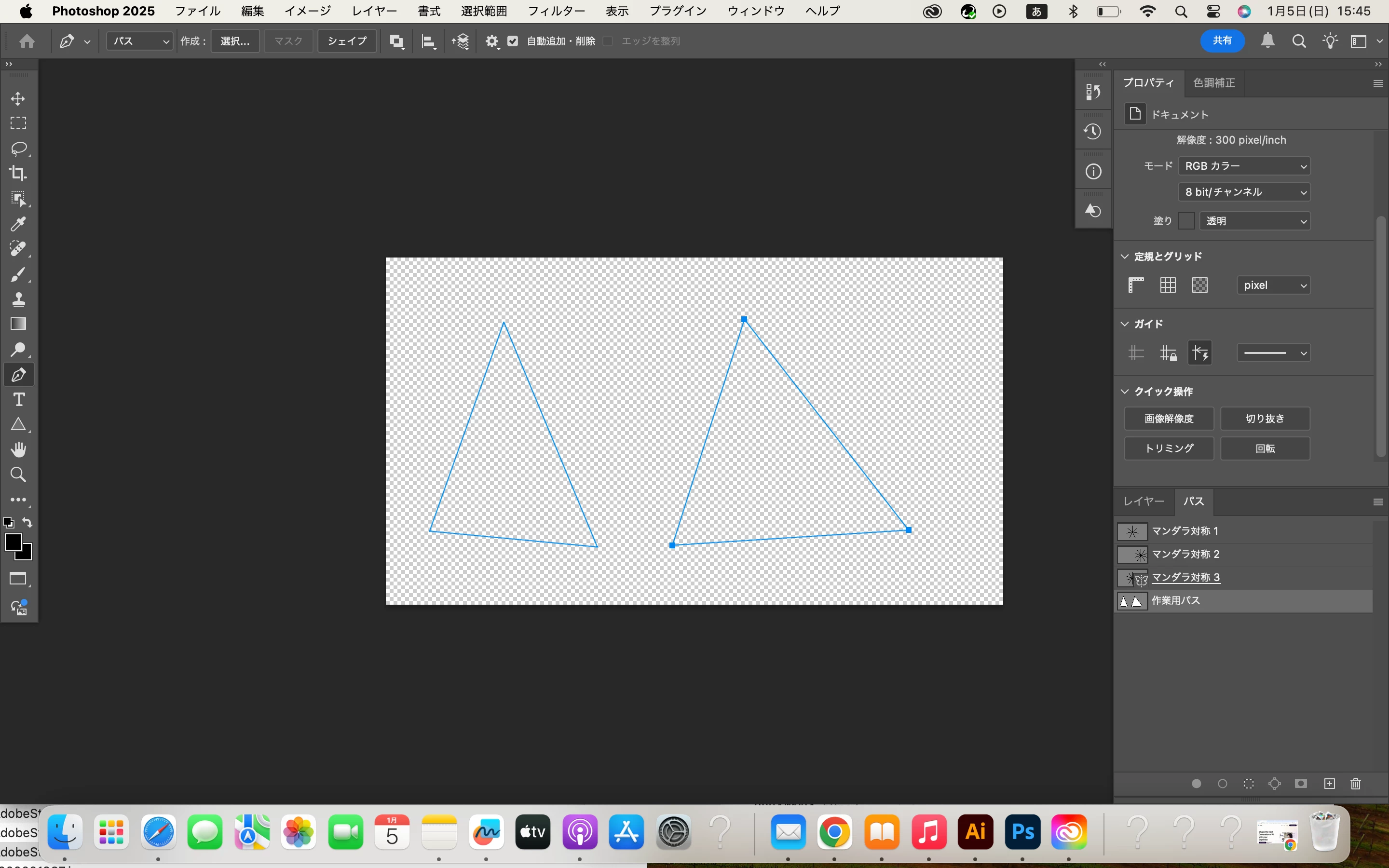Viewport: 1389px width, 868px height.
Task: Toggle the rulers icon in 定規とグリッド
Action: click(x=1136, y=285)
